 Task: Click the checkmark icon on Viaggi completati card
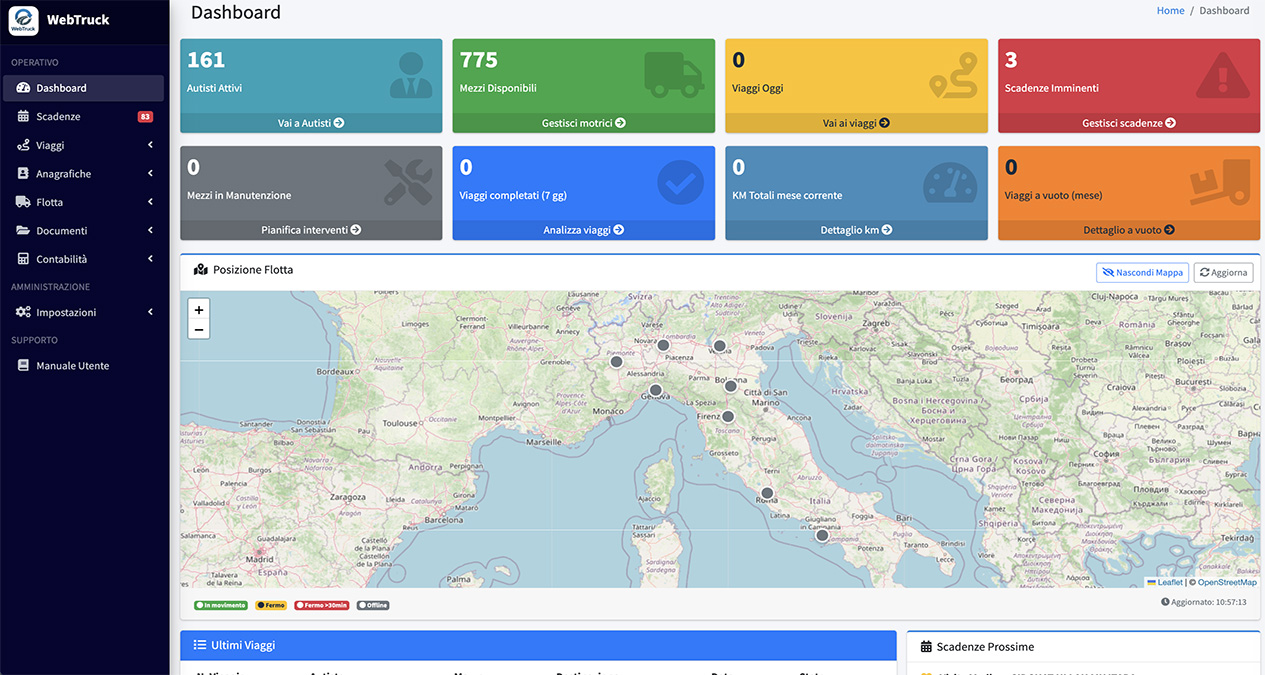point(681,183)
